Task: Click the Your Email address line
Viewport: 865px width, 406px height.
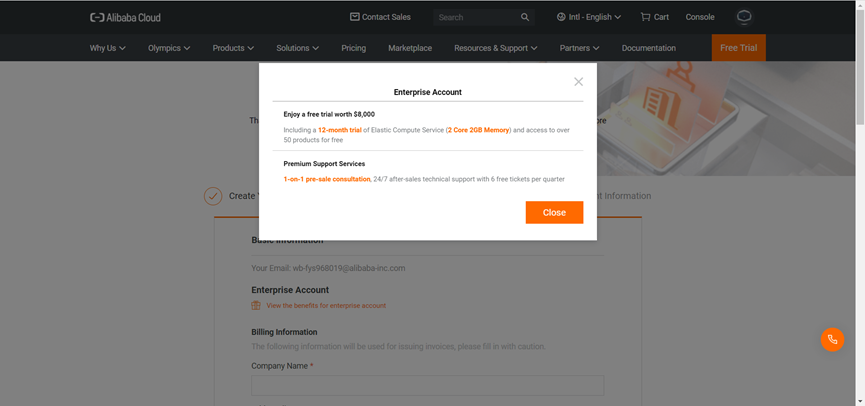Action: pos(328,268)
